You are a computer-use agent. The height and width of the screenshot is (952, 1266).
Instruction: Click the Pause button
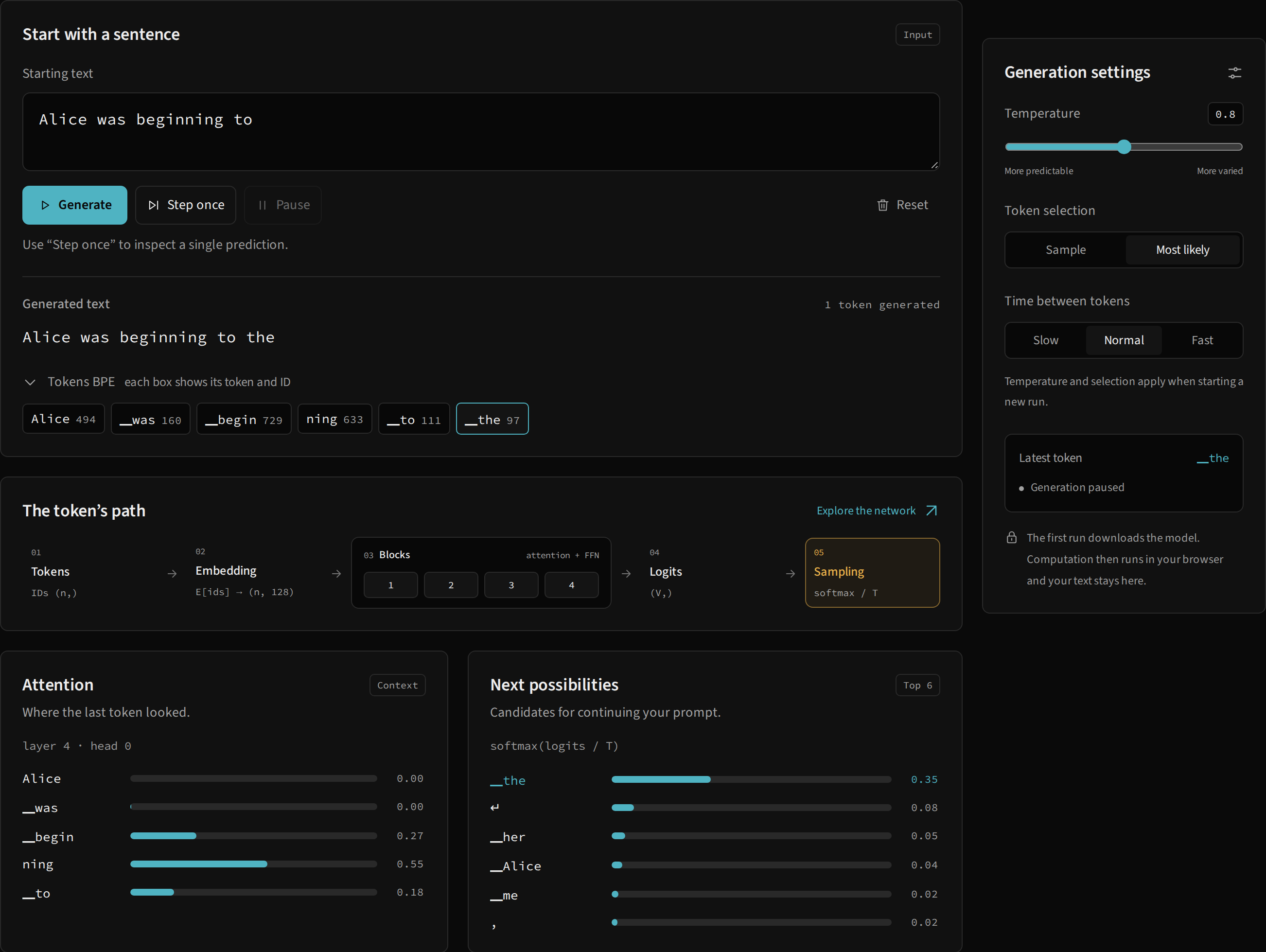coord(283,205)
